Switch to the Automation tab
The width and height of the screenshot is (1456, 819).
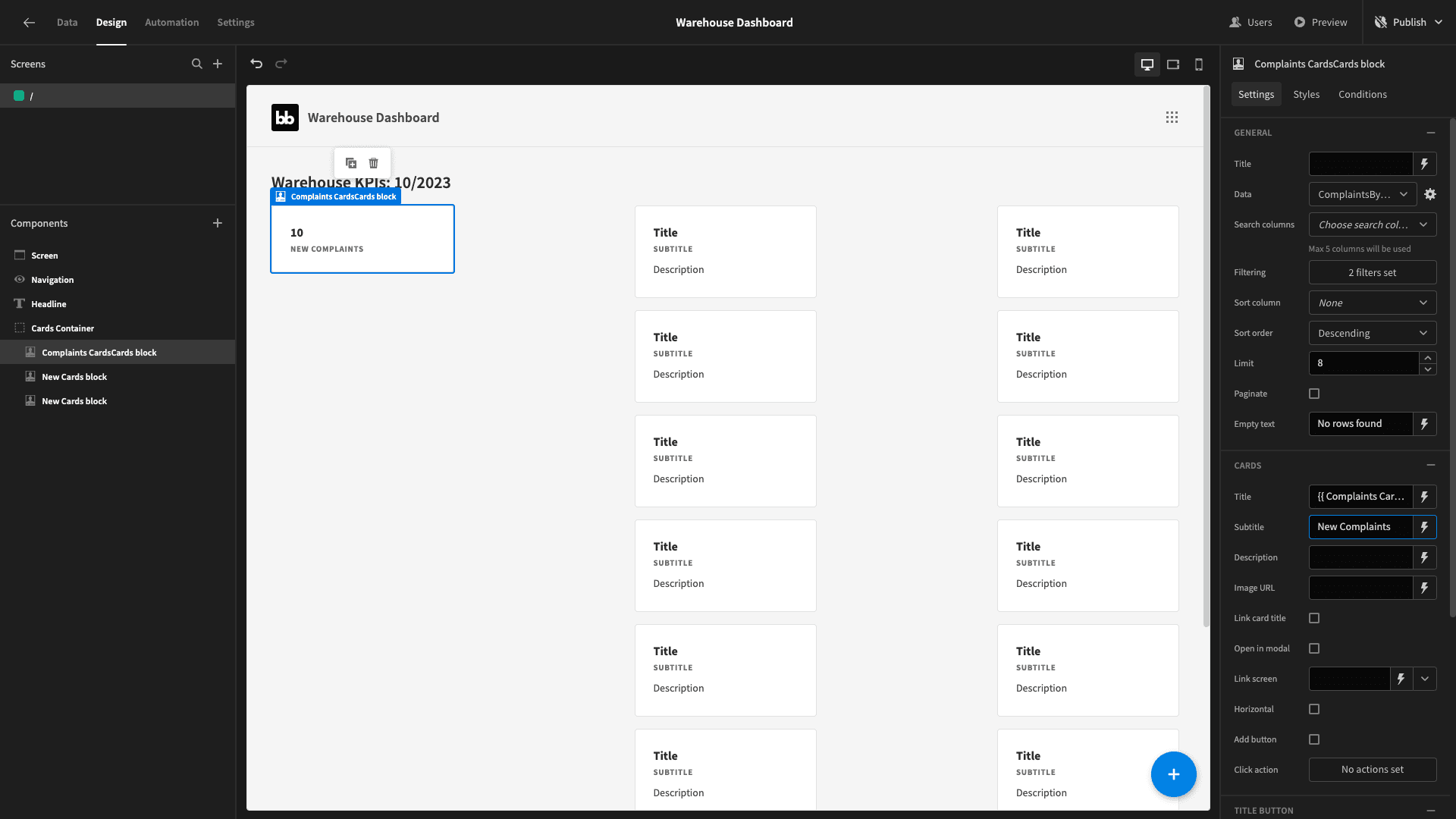[172, 23]
